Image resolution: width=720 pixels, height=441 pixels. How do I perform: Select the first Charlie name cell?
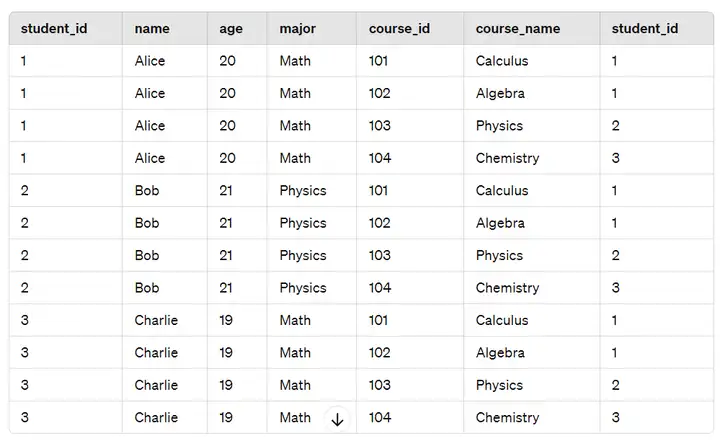coord(156,320)
